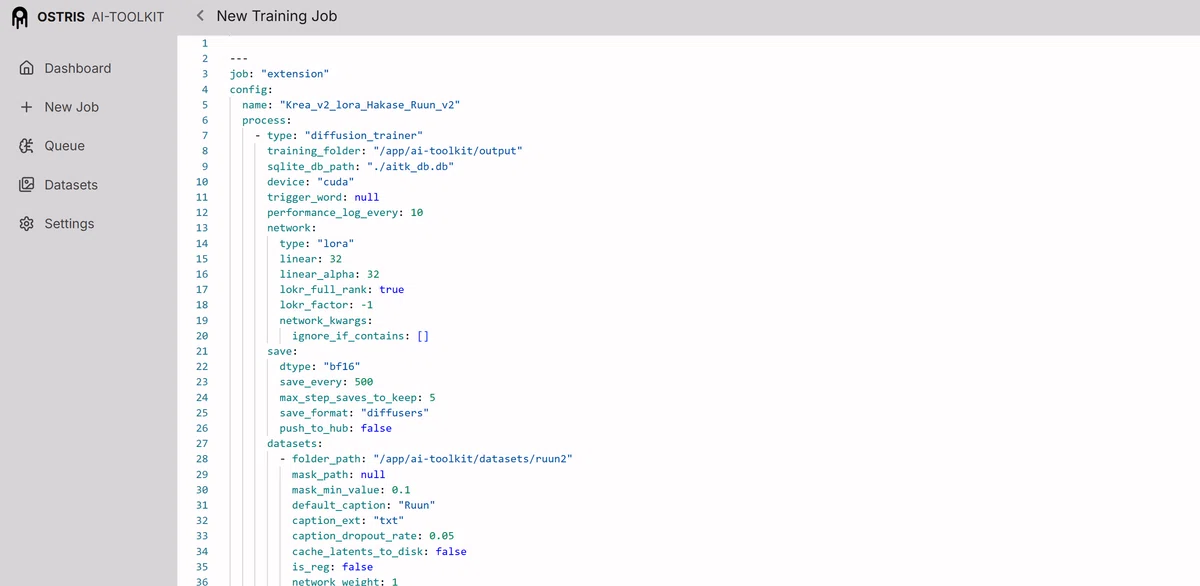
Task: Click the New Training Job heading
Action: click(x=277, y=16)
